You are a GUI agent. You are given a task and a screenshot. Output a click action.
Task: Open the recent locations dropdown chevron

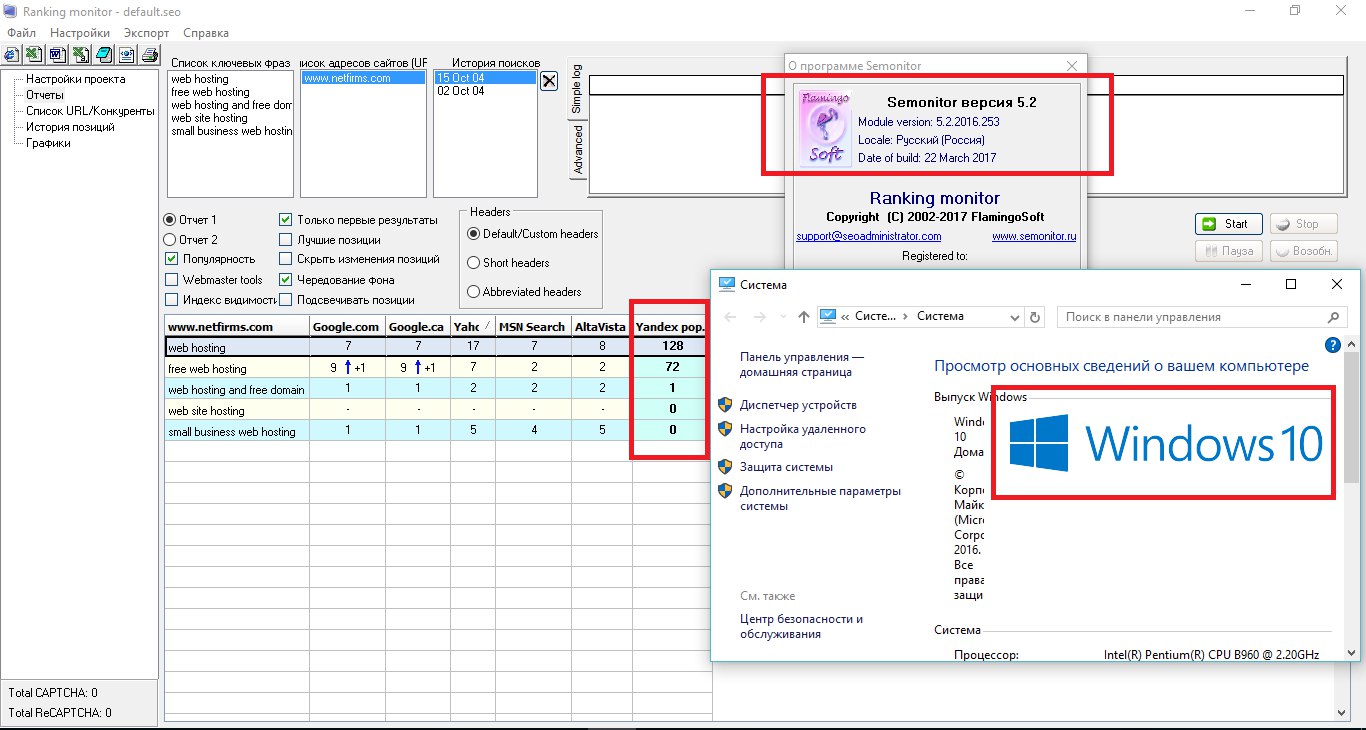coord(783,317)
